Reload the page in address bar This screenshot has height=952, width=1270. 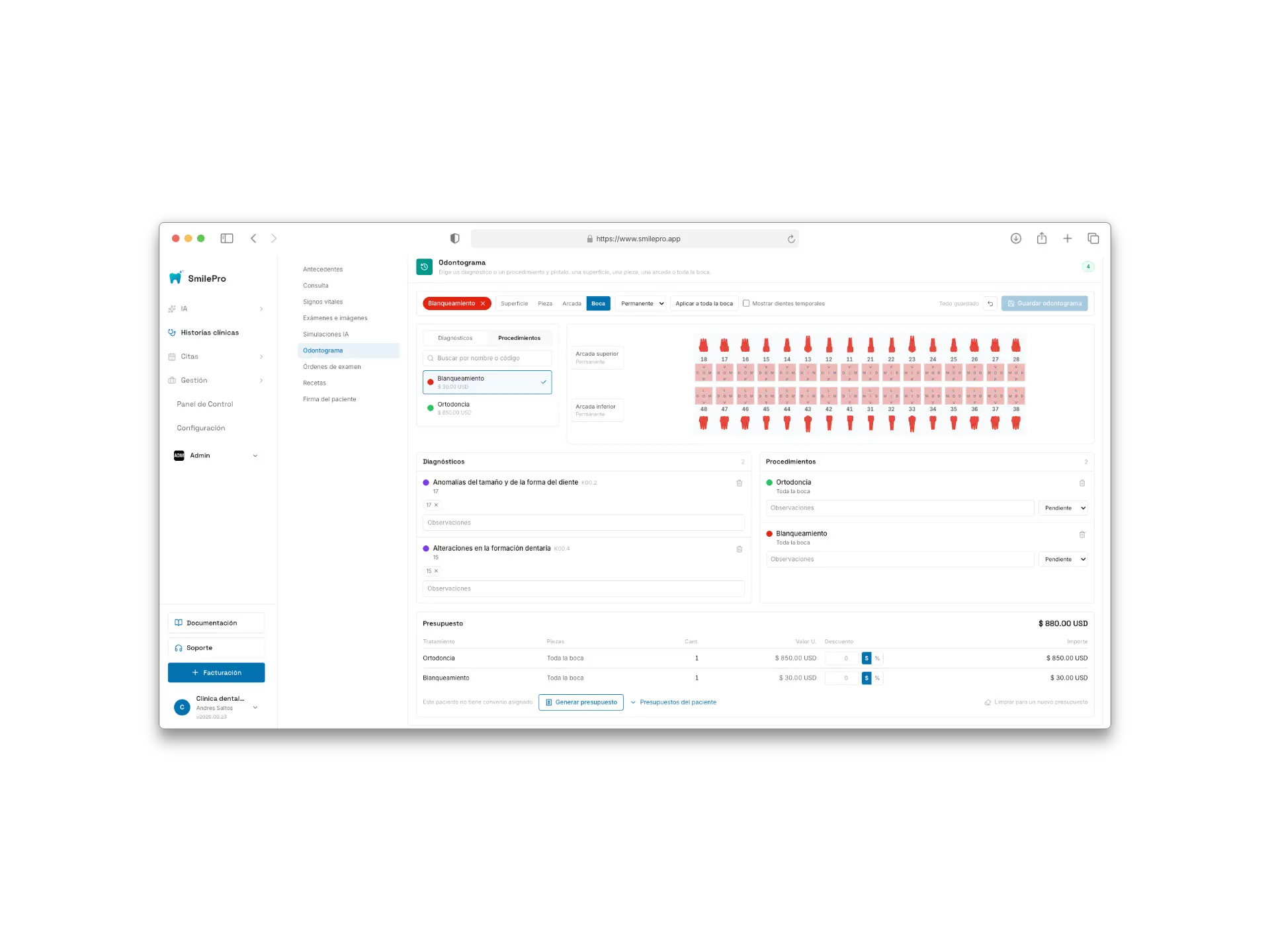[x=791, y=239]
